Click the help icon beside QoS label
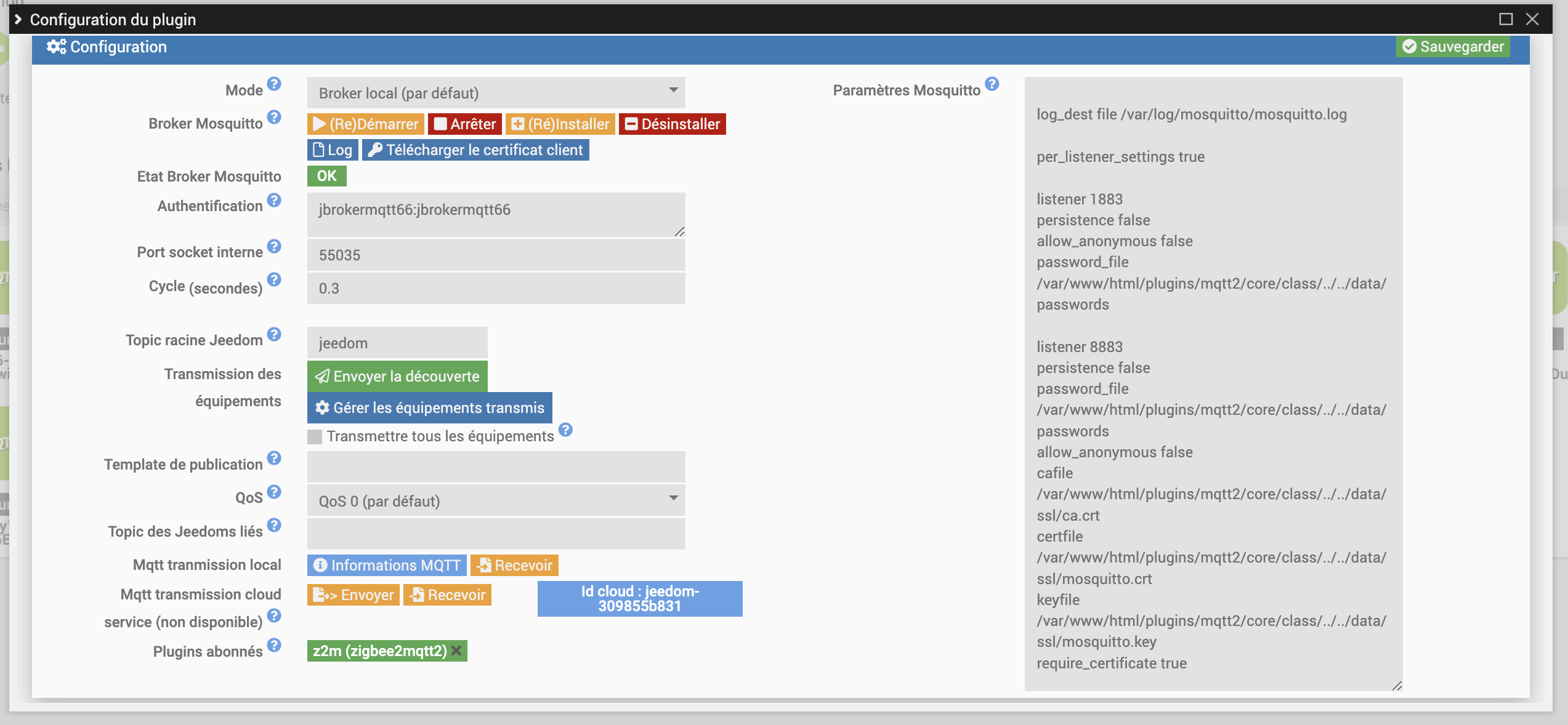The width and height of the screenshot is (1568, 725). tap(274, 492)
